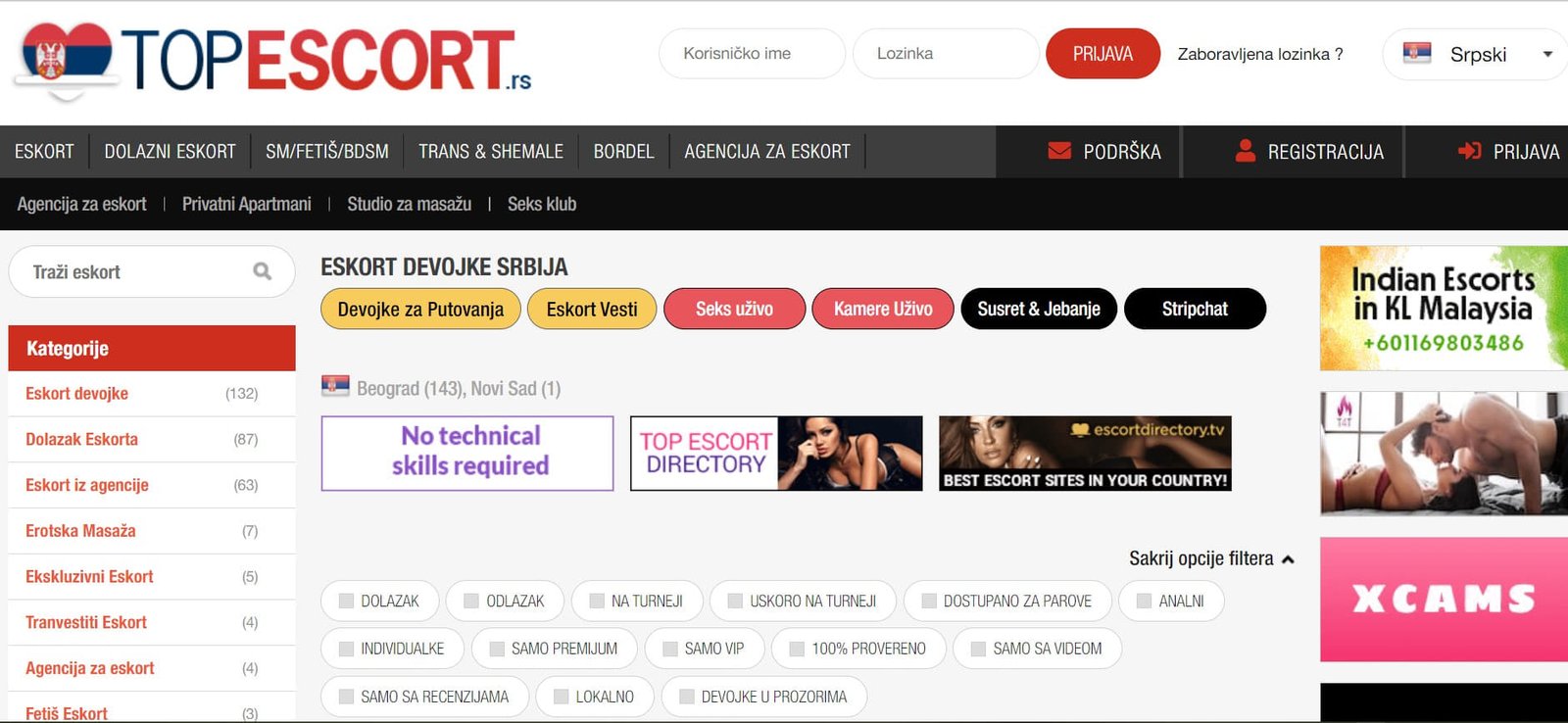Viewport: 1568px width, 723px height.
Task: Click the TopEscort.rs heart logo
Action: coord(67,61)
